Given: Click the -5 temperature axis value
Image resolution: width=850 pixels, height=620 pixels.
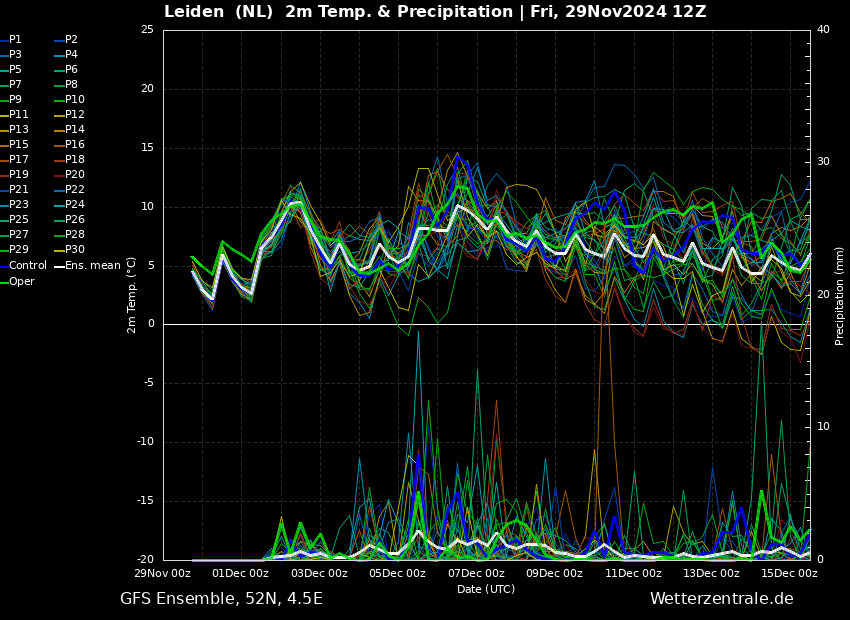Looking at the screenshot, I should tap(149, 383).
